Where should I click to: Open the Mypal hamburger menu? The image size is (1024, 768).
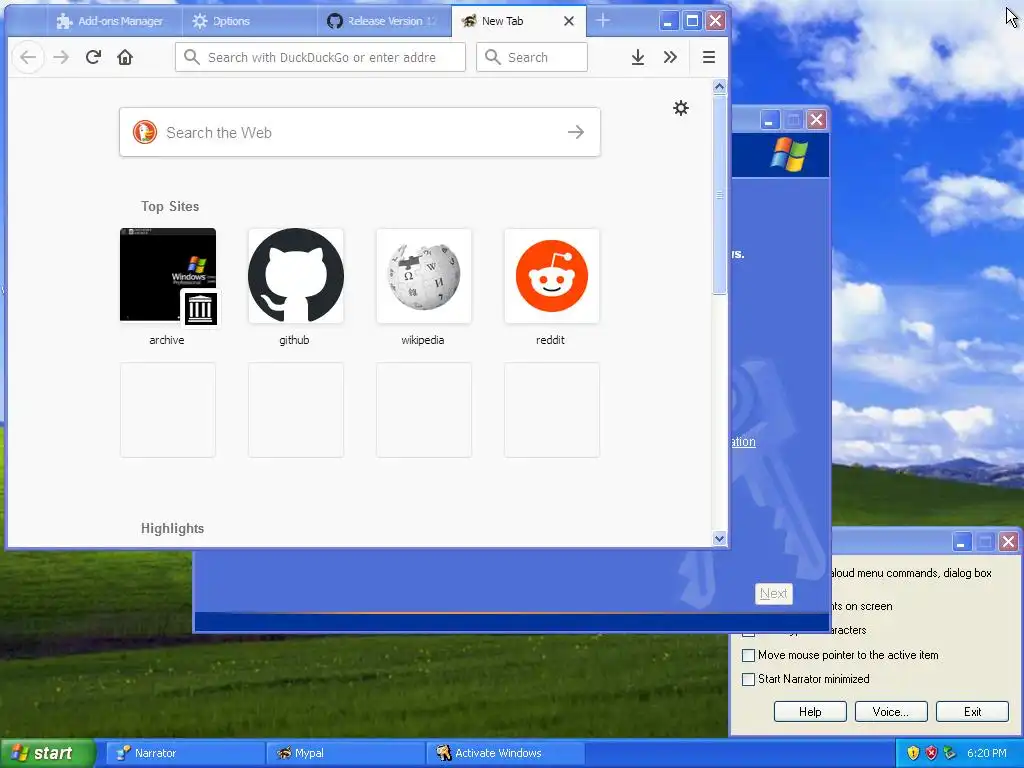[709, 57]
